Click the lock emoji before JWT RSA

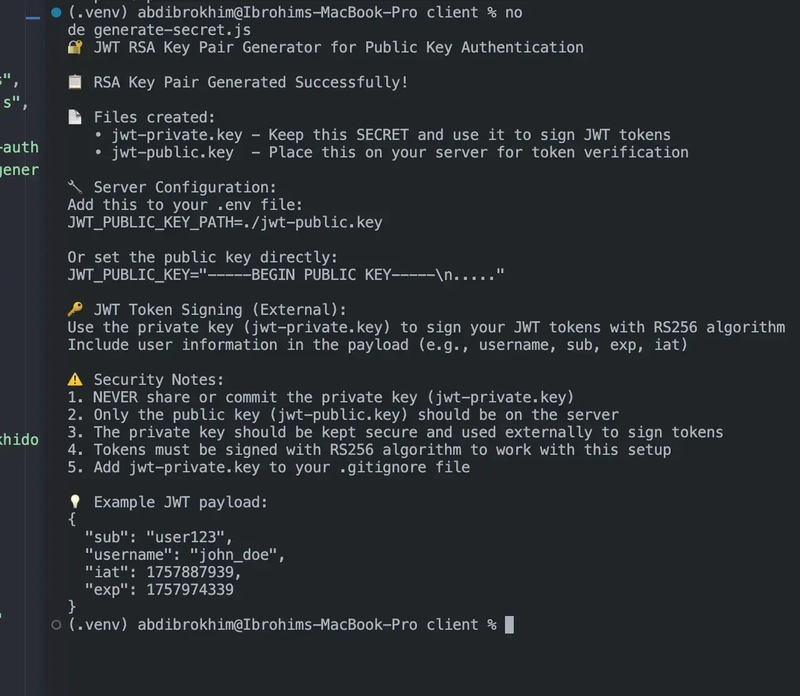tap(75, 47)
